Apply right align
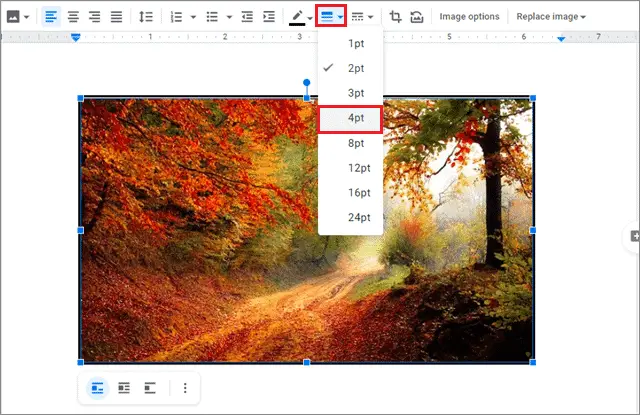This screenshot has width=640, height=415. [95, 17]
